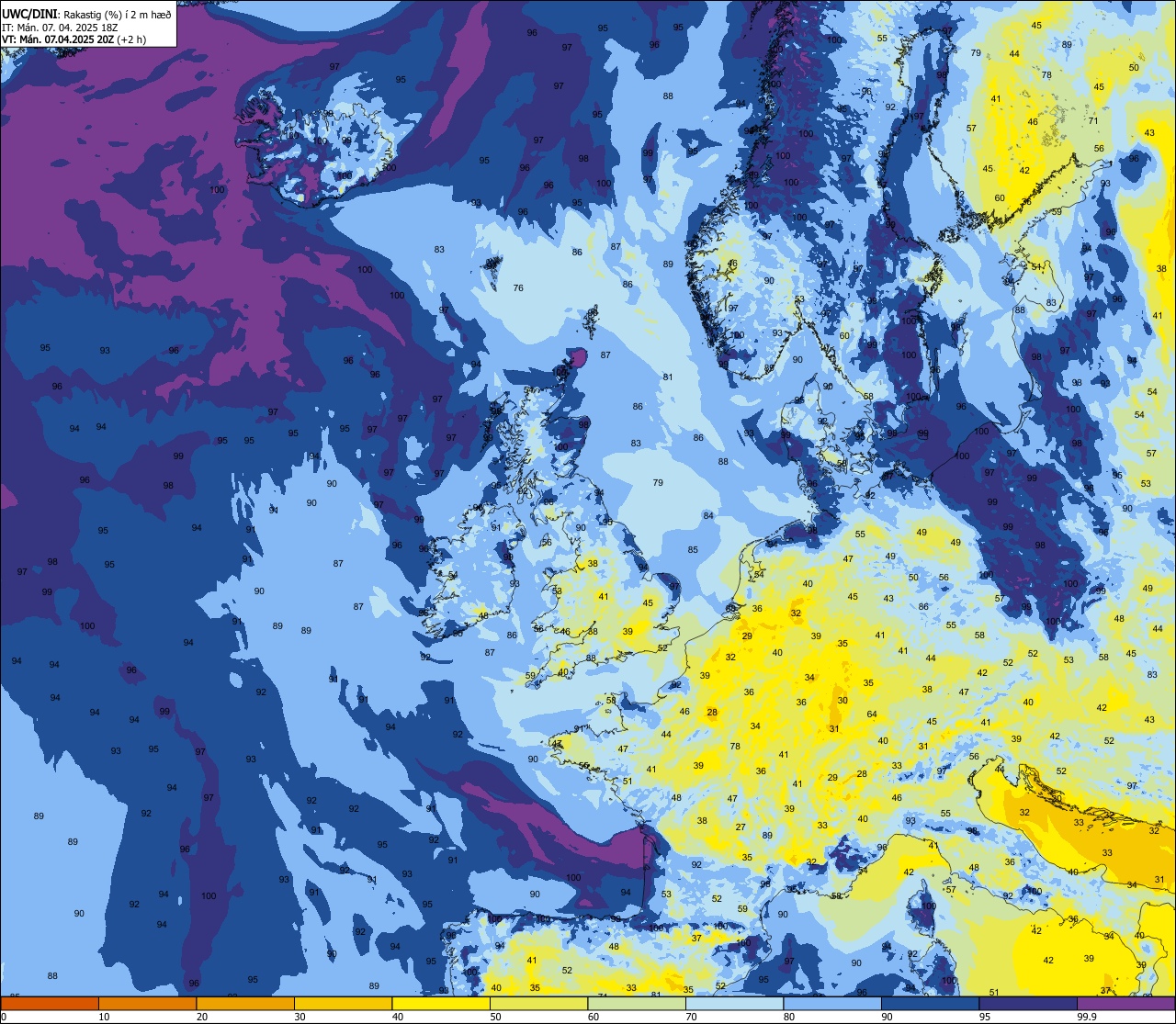This screenshot has height=1024, width=1176.
Task: Click the 0–10 dark orange legend swatch
Action: coord(50,1003)
